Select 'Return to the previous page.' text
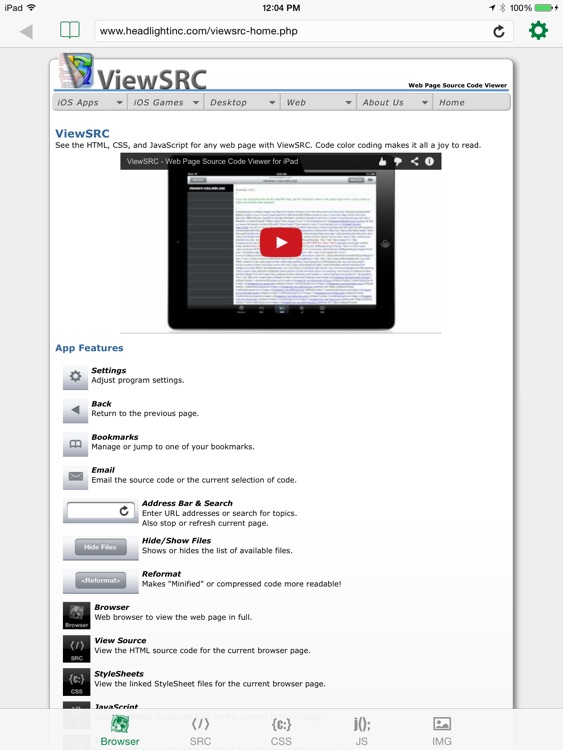563x750 pixels. coord(145,413)
